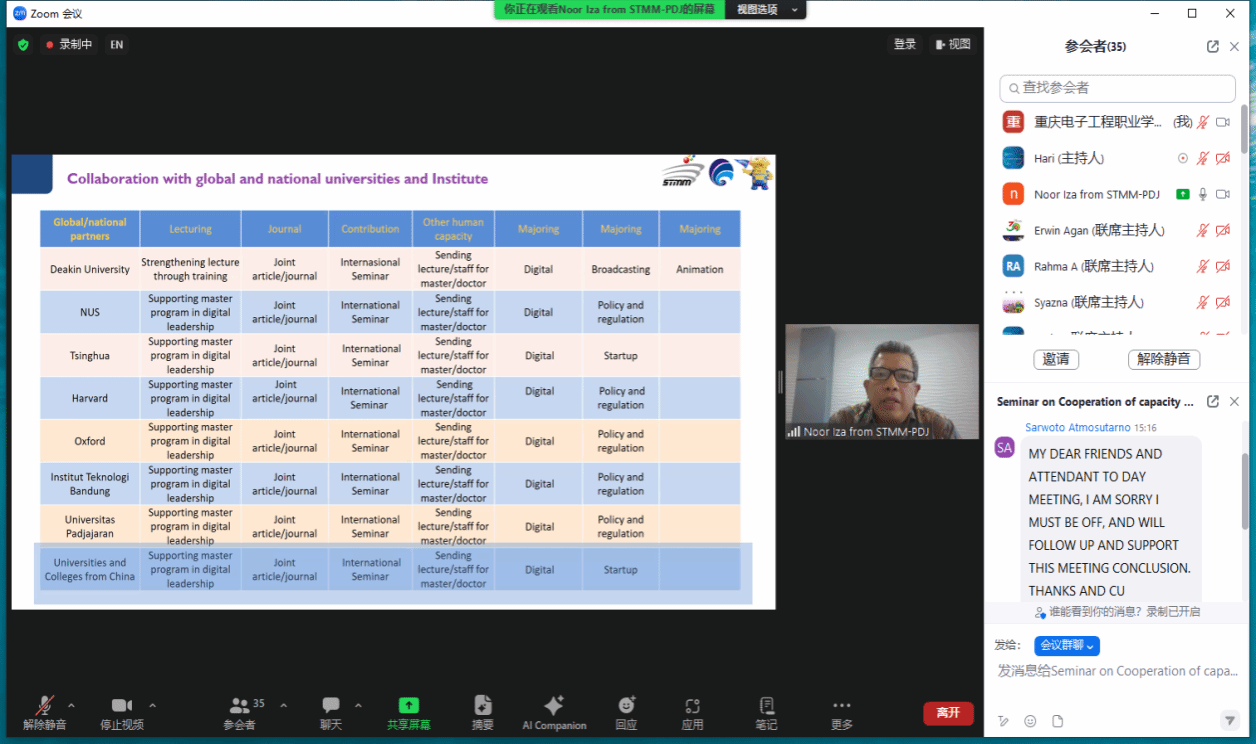Click the participant search field
This screenshot has height=744, width=1256.
(x=1117, y=88)
